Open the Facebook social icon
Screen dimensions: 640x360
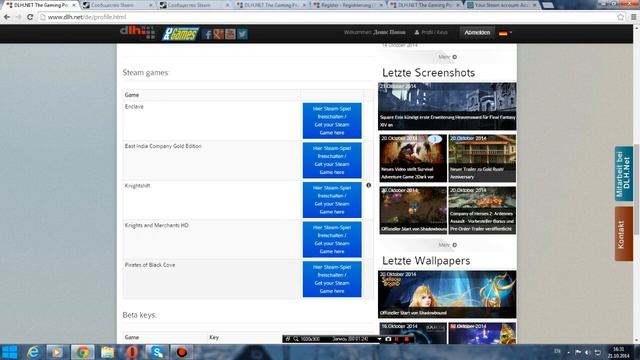(x=207, y=34)
